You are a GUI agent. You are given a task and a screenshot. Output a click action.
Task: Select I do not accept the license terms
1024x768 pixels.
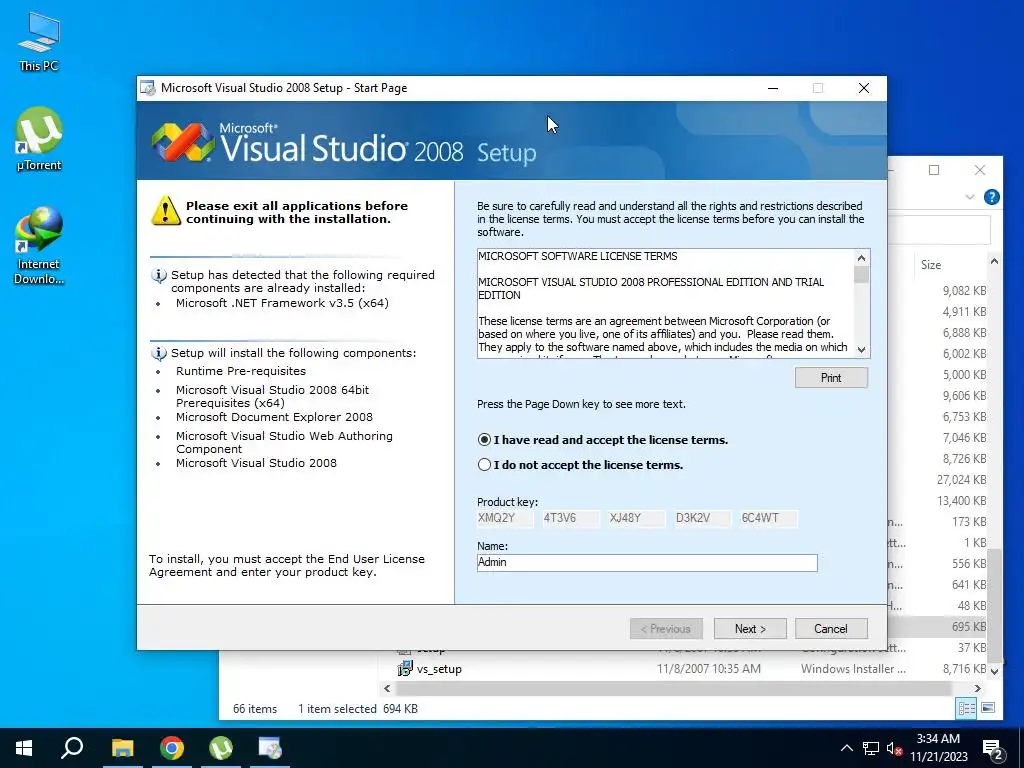(x=484, y=465)
